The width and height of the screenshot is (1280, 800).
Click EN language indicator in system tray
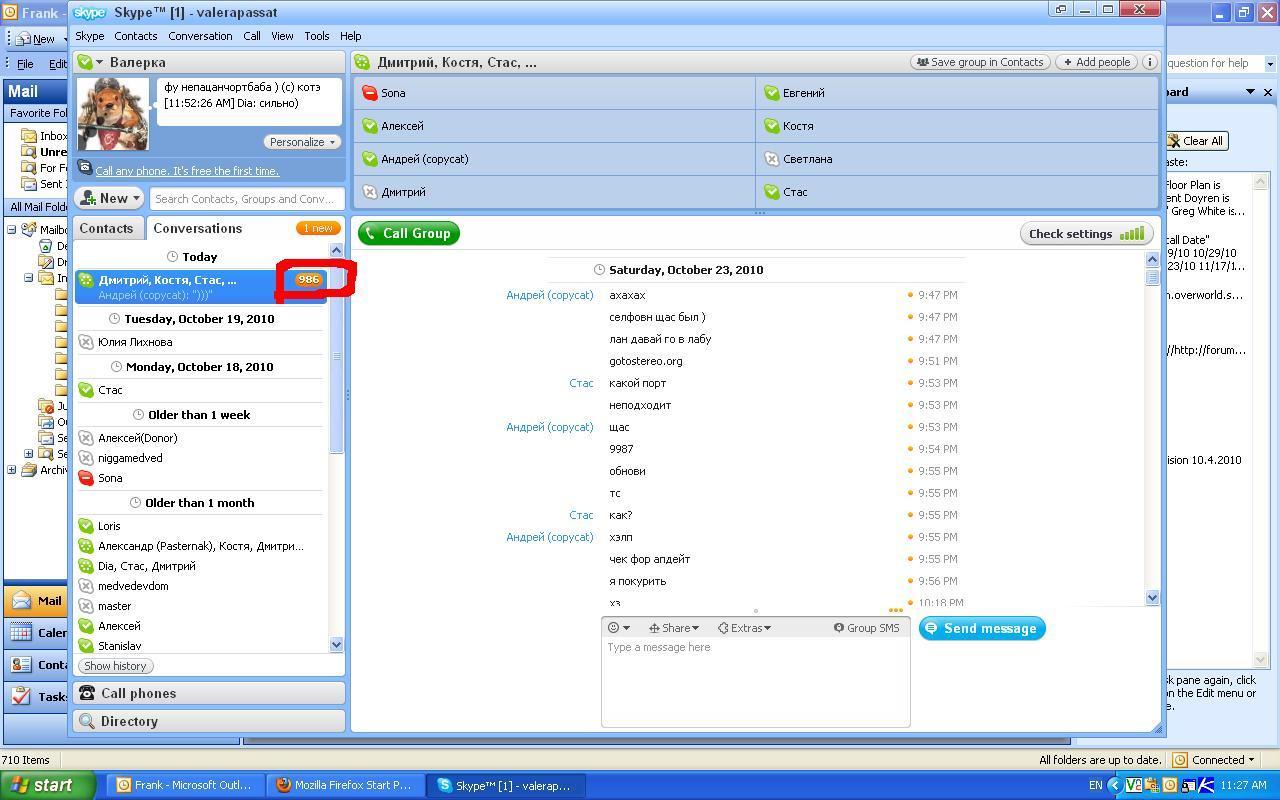tap(1095, 786)
